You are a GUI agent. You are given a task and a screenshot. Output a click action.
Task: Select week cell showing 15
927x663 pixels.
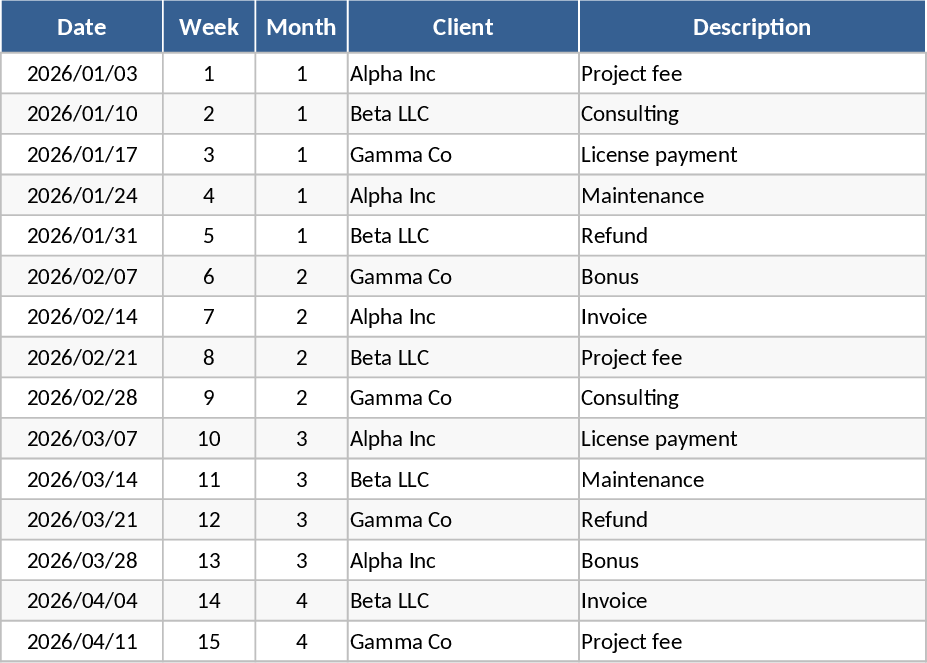pyautogui.click(x=209, y=642)
